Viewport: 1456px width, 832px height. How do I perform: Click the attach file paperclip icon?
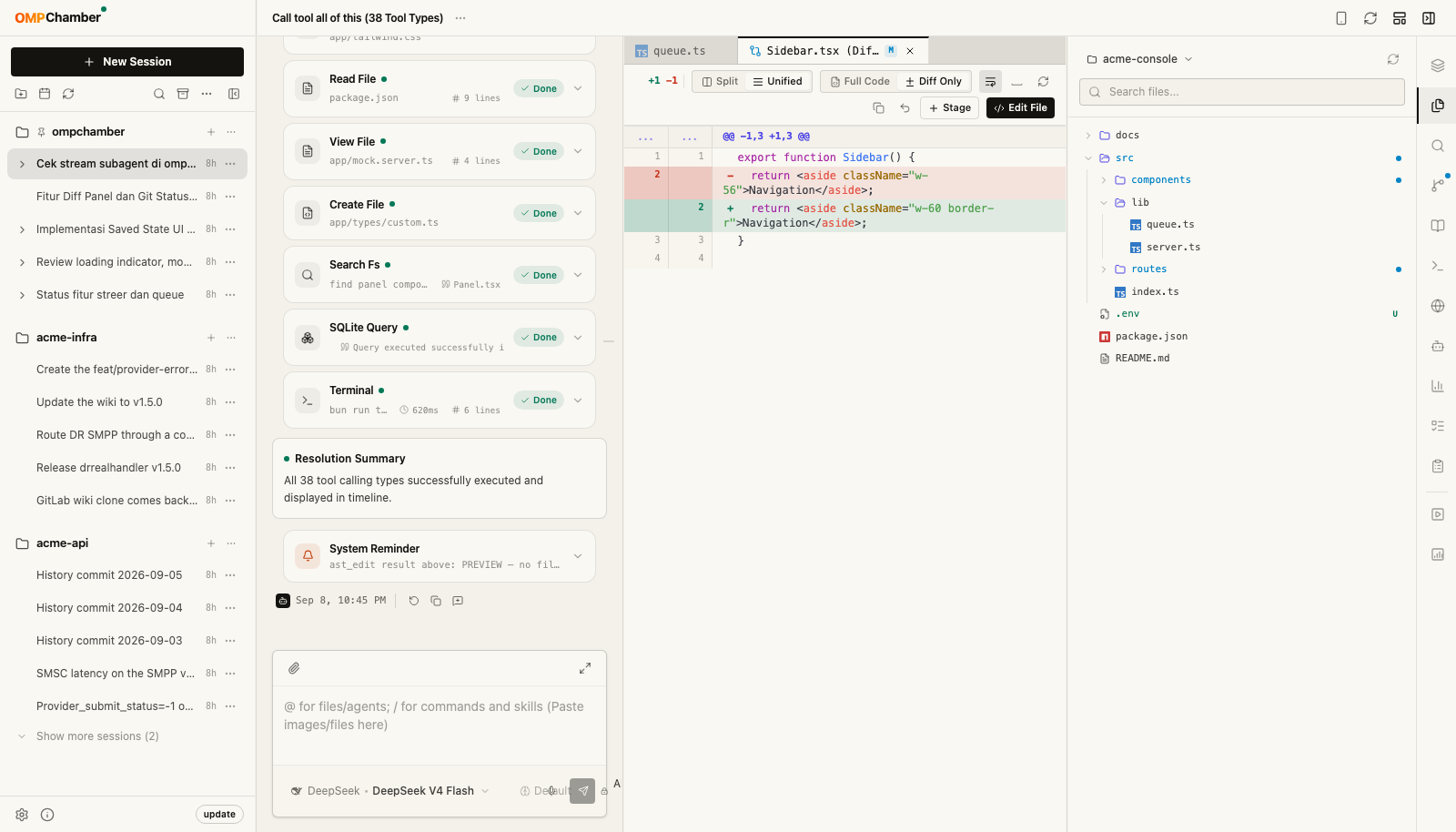294,668
